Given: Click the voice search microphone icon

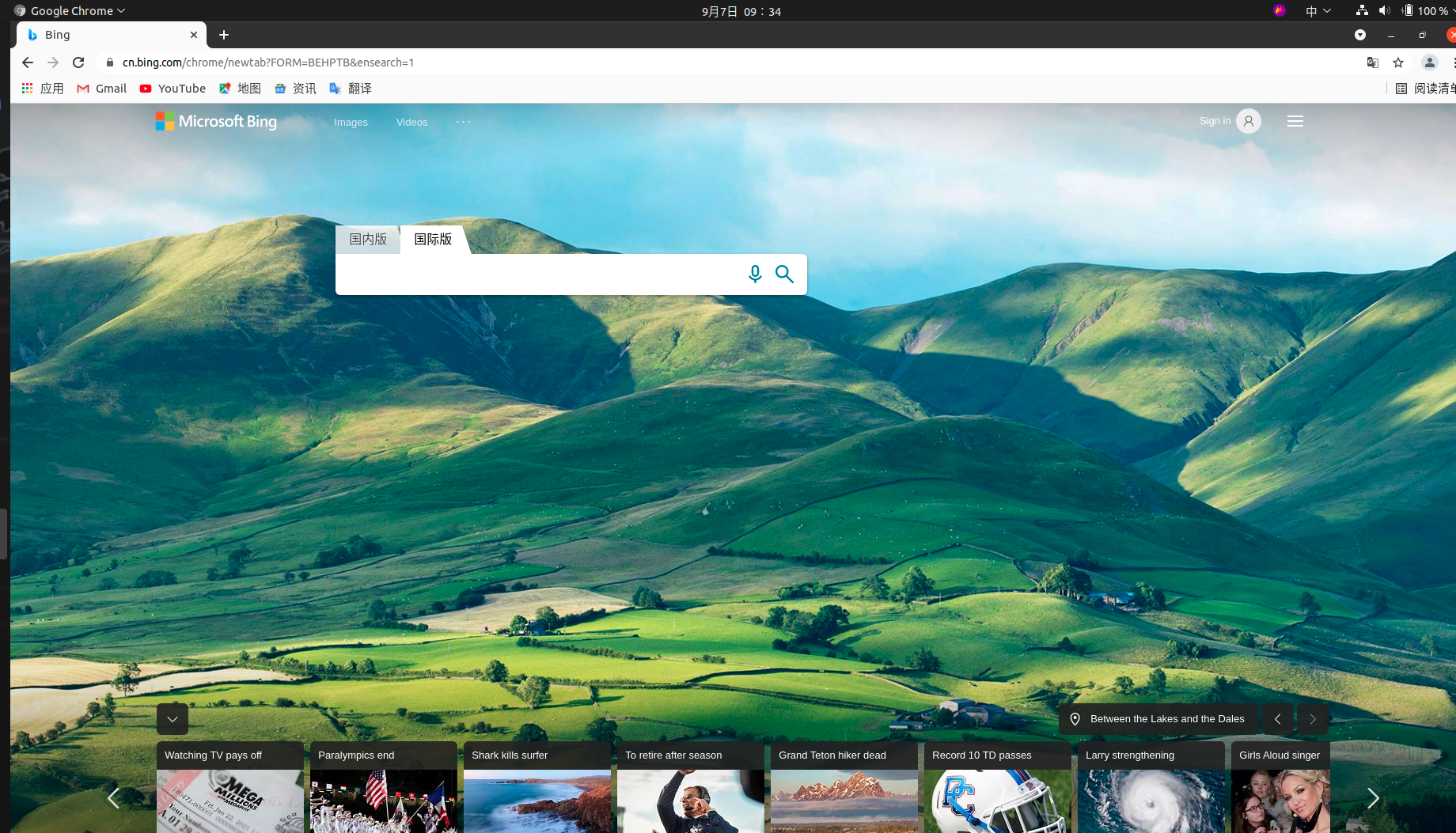Looking at the screenshot, I should [x=755, y=275].
